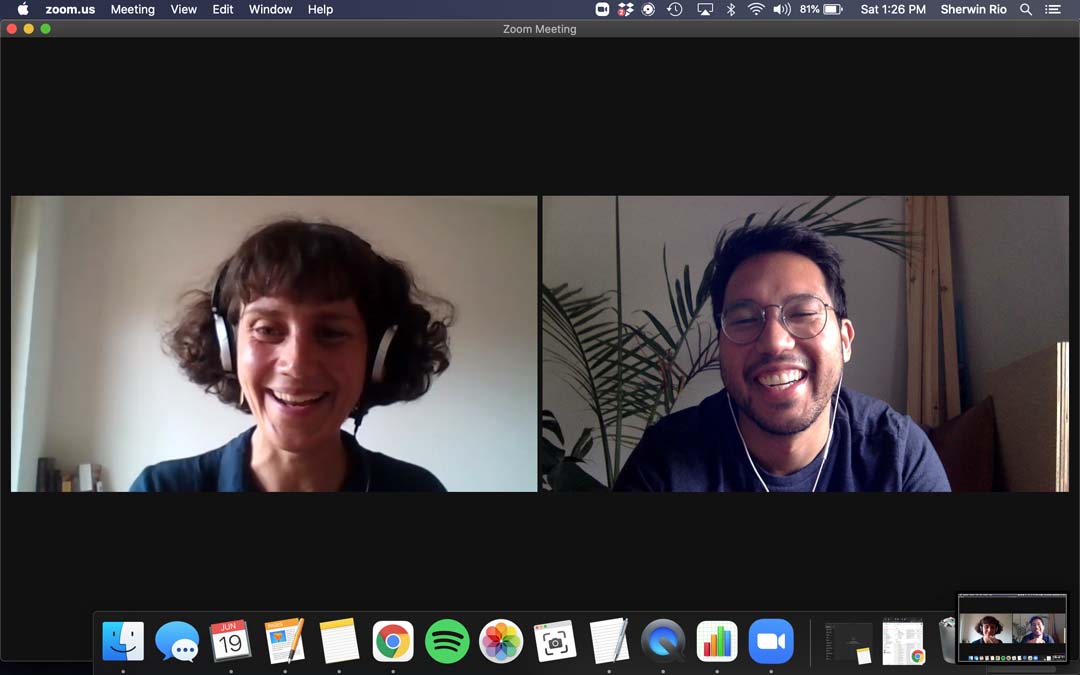
Task: Open the Window menu
Action: [271, 9]
